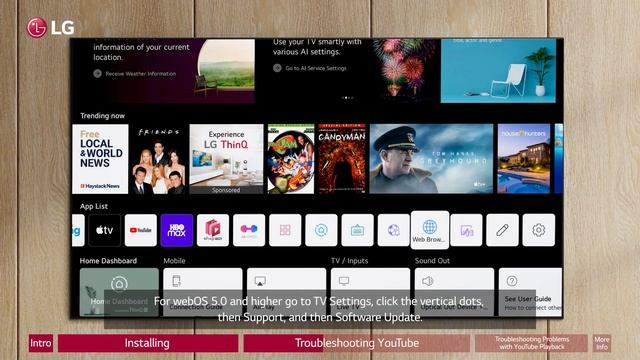640x360 pixels.
Task: Select the blue room chair banner
Action: [498, 70]
